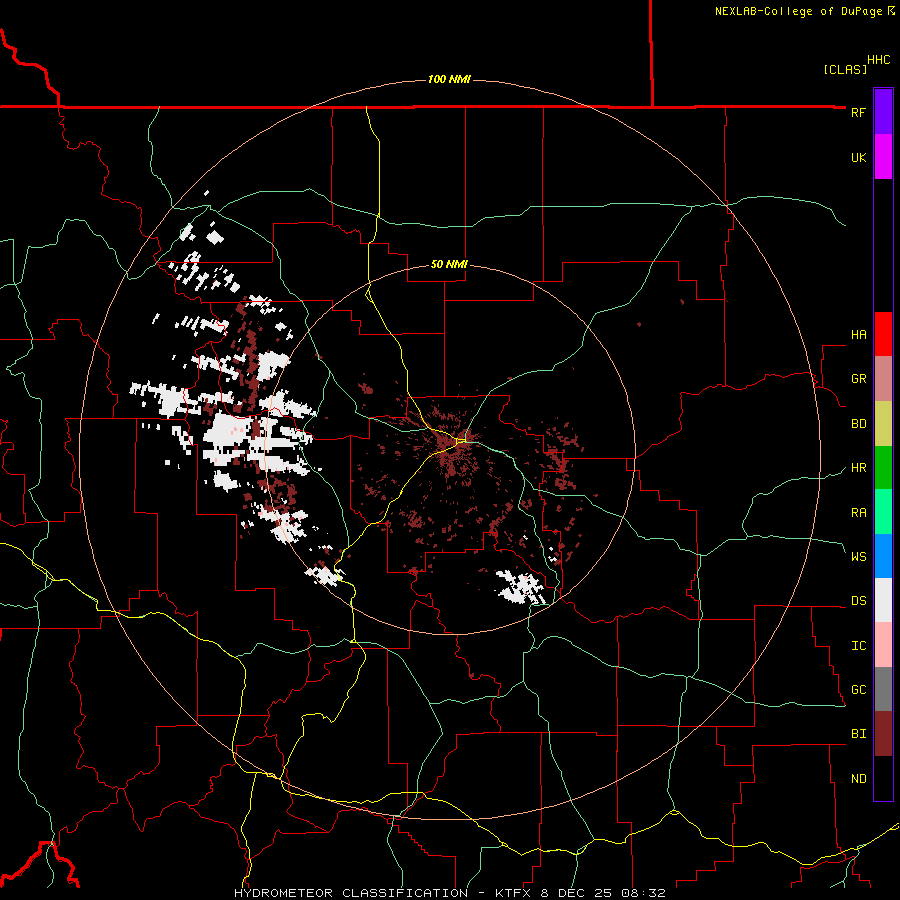Click the BD legend label
The image size is (900, 900).
tap(858, 424)
